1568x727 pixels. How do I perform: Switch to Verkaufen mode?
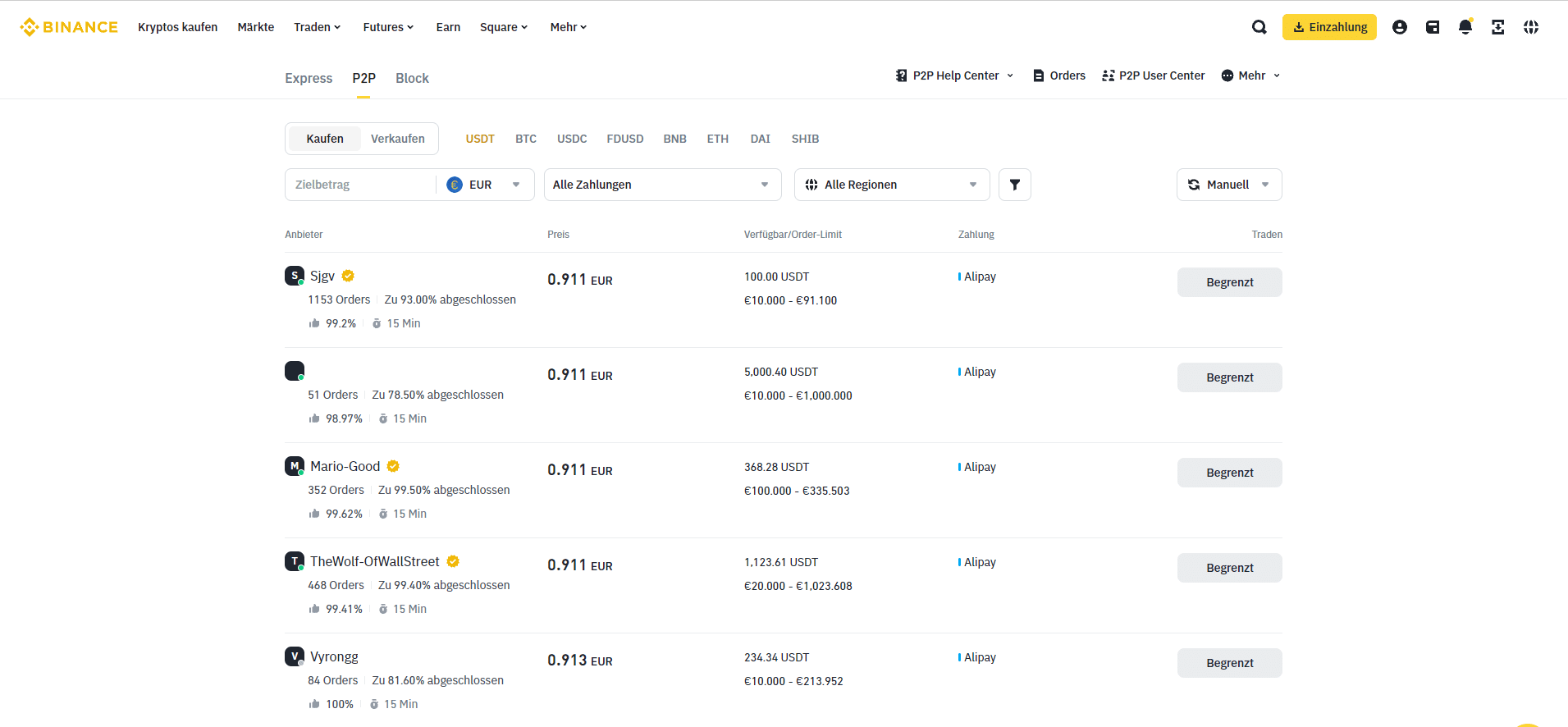coord(398,139)
